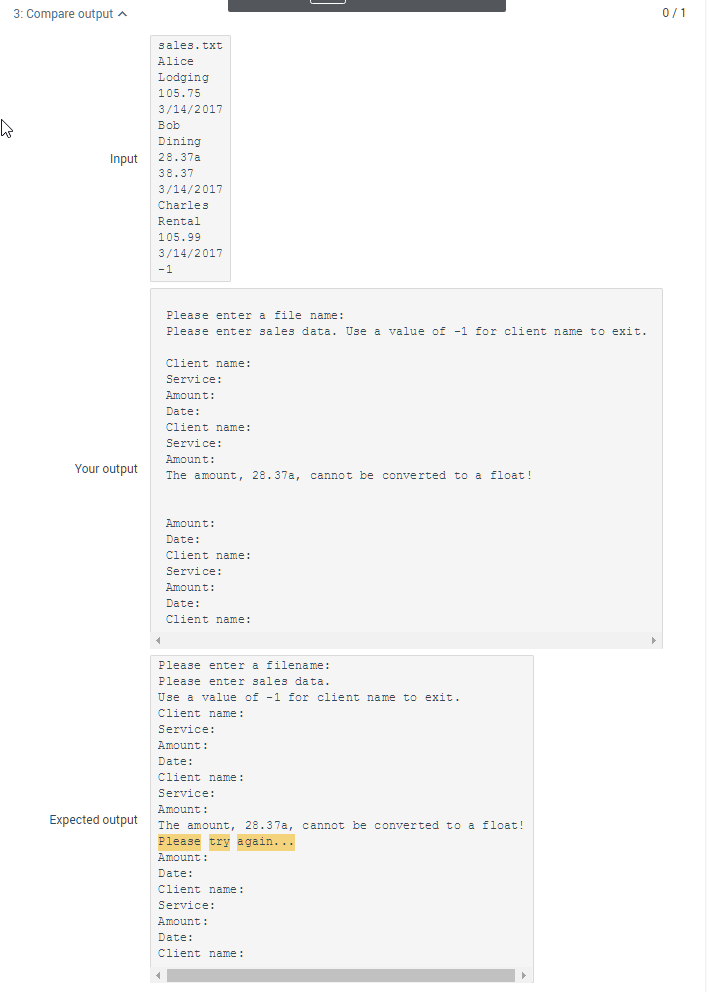The image size is (707, 992).
Task: Click the cannot-be-converted error line in Expected output
Action: click(x=341, y=825)
